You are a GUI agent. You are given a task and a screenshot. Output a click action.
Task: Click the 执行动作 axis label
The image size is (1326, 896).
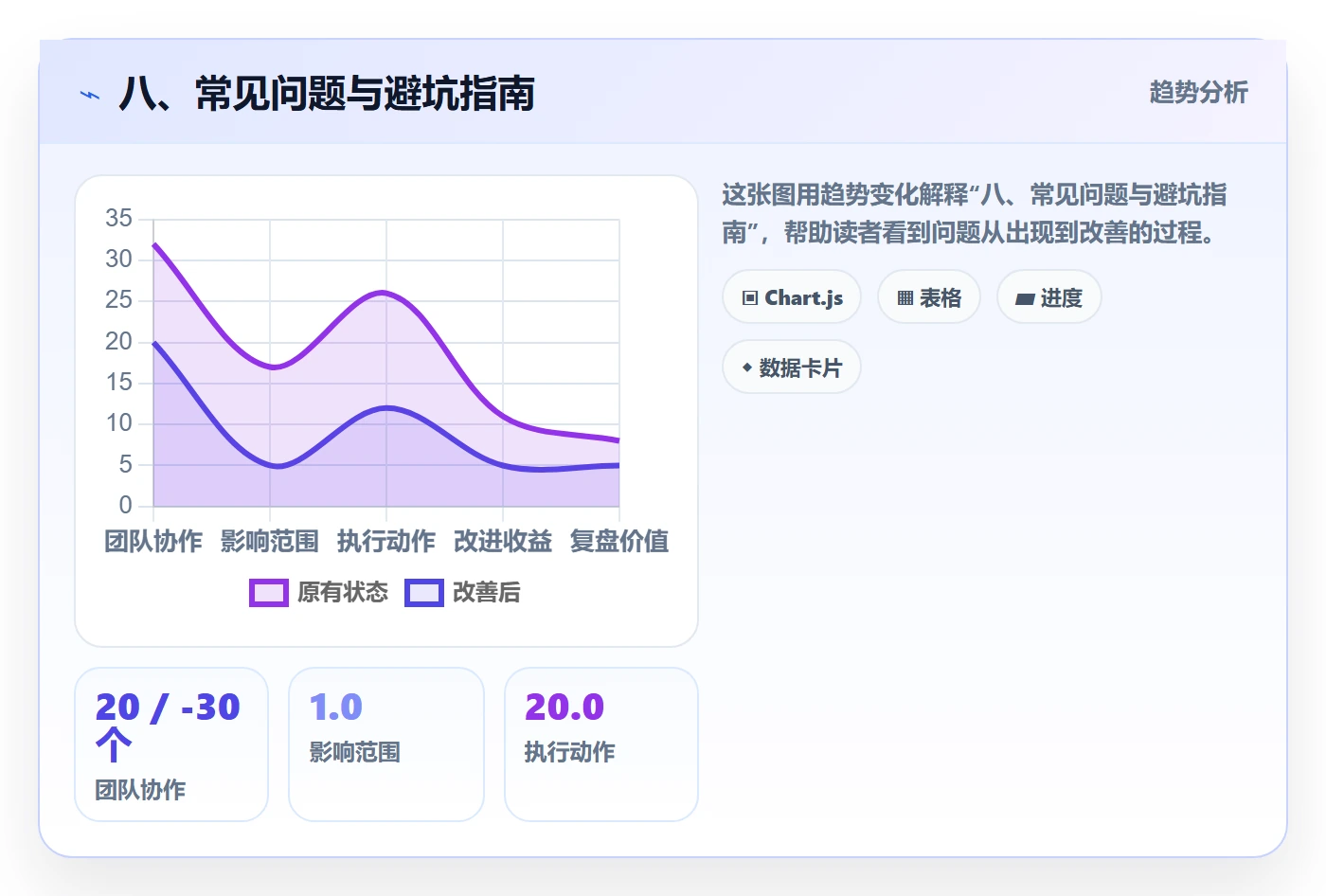pos(386,542)
